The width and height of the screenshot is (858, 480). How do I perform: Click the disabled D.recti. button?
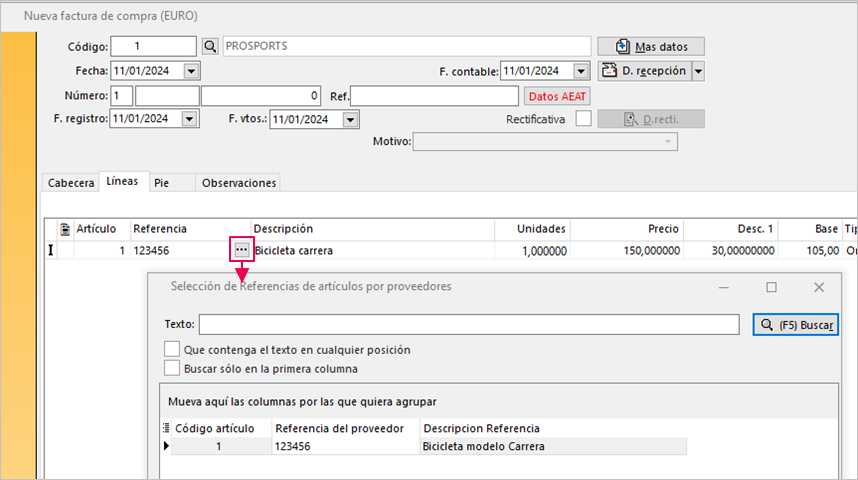(x=651, y=119)
